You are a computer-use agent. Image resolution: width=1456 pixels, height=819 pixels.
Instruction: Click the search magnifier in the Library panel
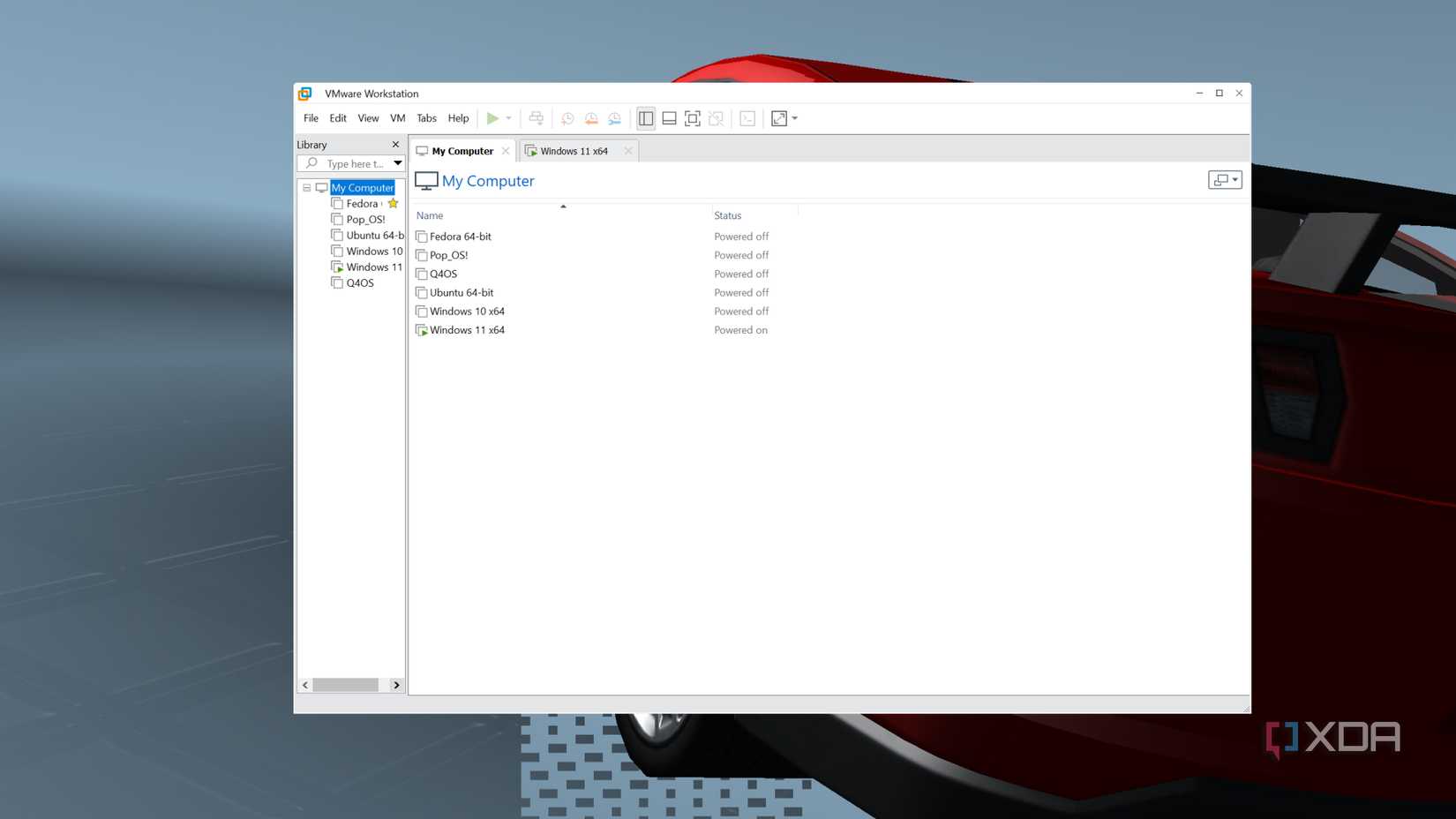[311, 163]
